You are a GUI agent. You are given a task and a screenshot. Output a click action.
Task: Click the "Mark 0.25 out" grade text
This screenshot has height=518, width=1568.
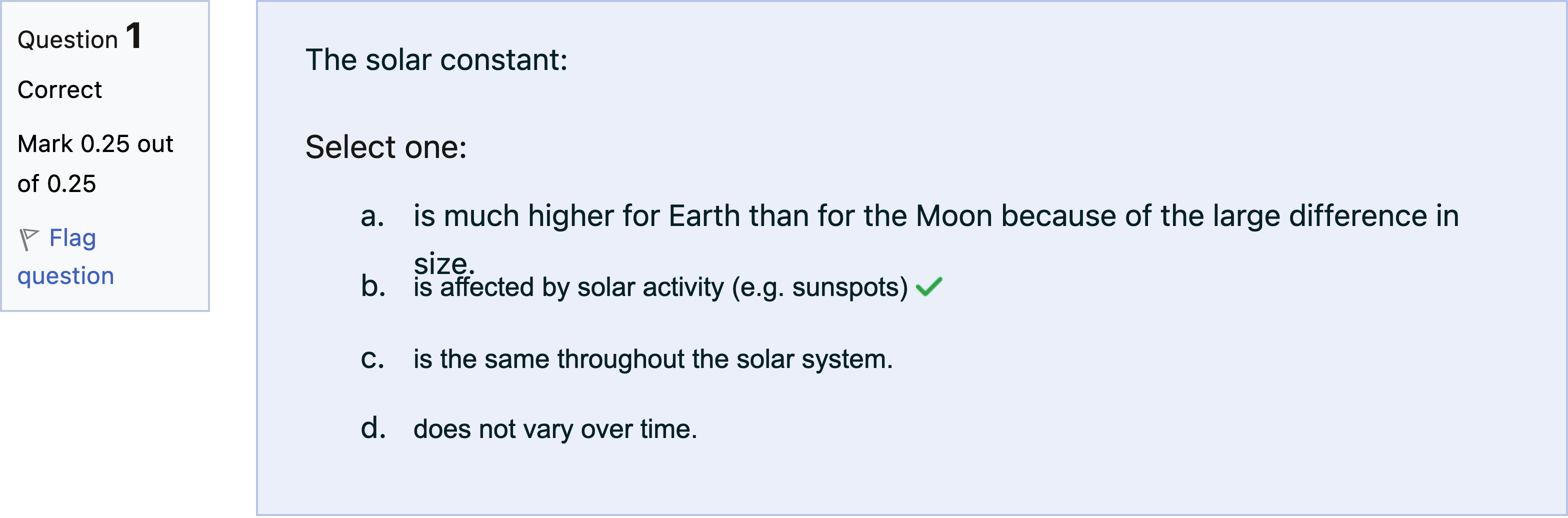click(x=95, y=144)
